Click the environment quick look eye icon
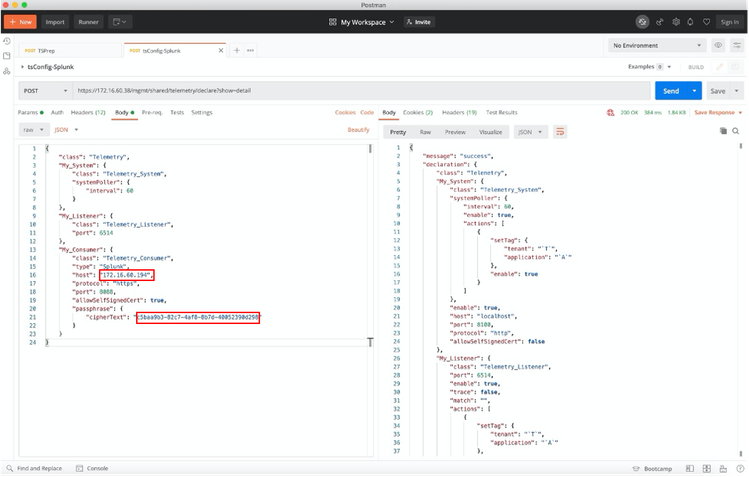749x477 pixels. click(718, 45)
